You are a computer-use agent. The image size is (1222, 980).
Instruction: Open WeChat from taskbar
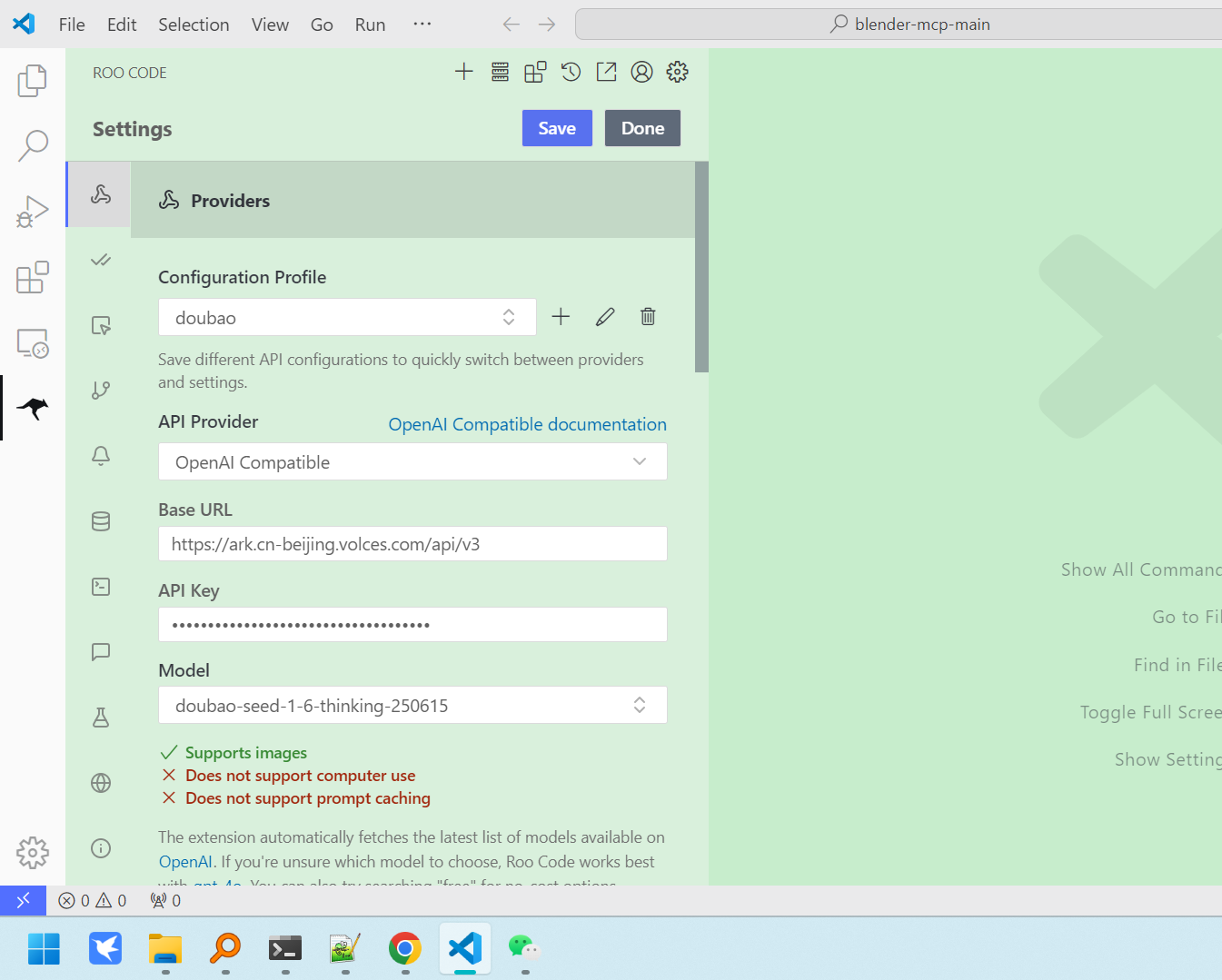524,949
